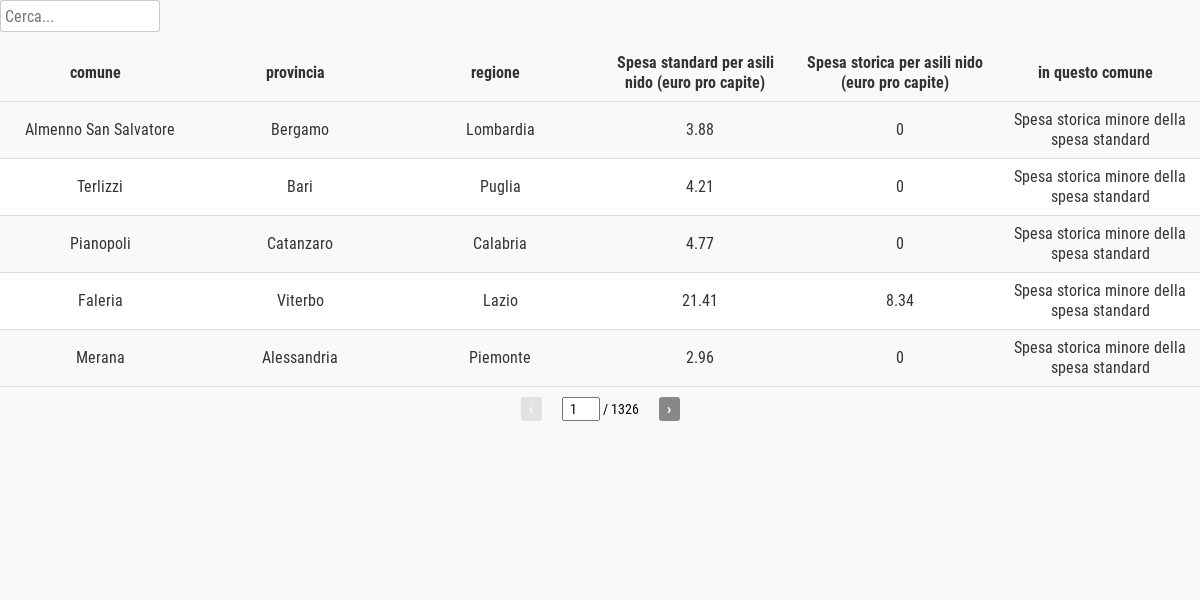Click the Merana comune cell
Screen dimensions: 1200x600
tap(100, 358)
